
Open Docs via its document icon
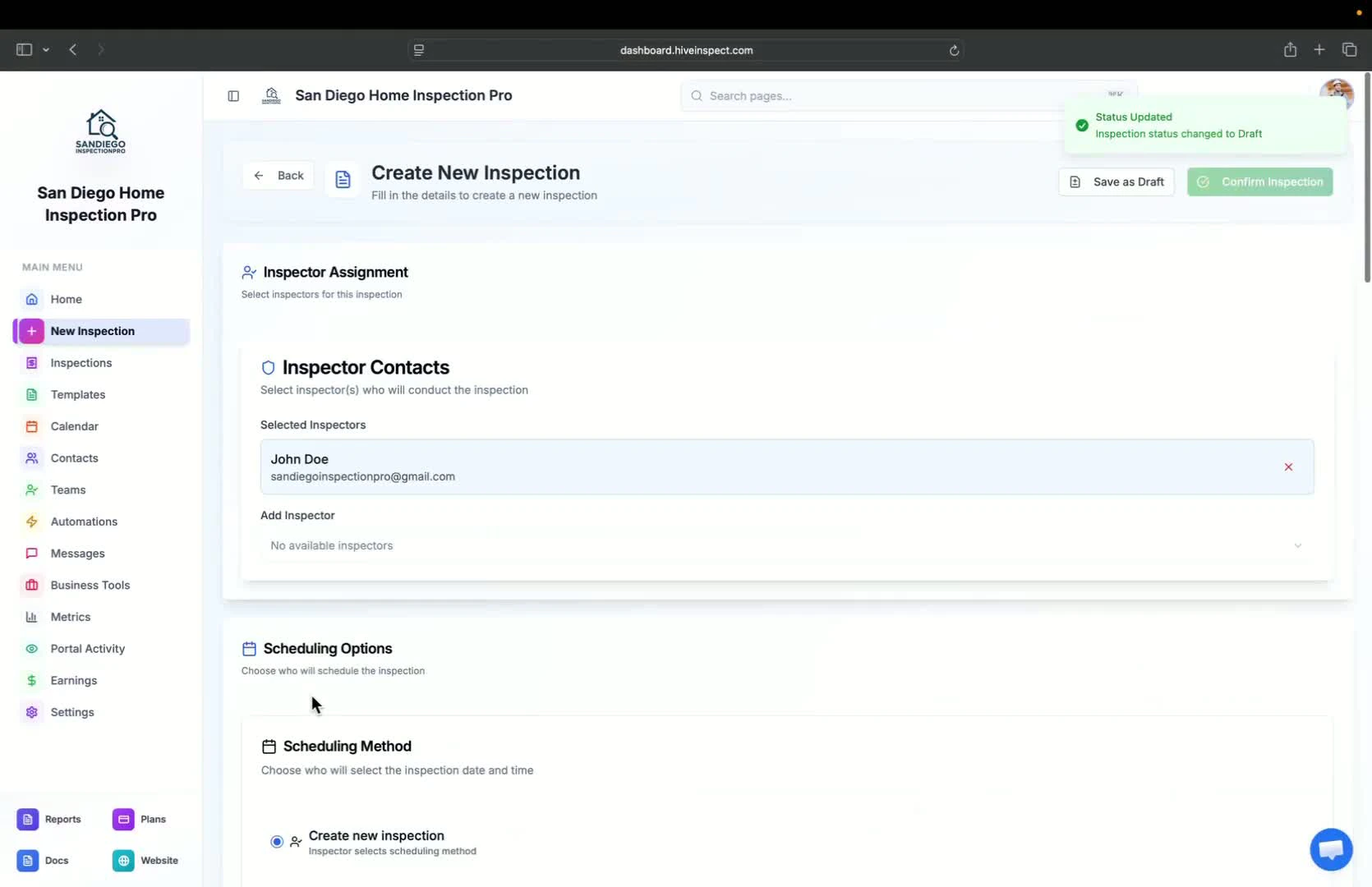pos(27,861)
